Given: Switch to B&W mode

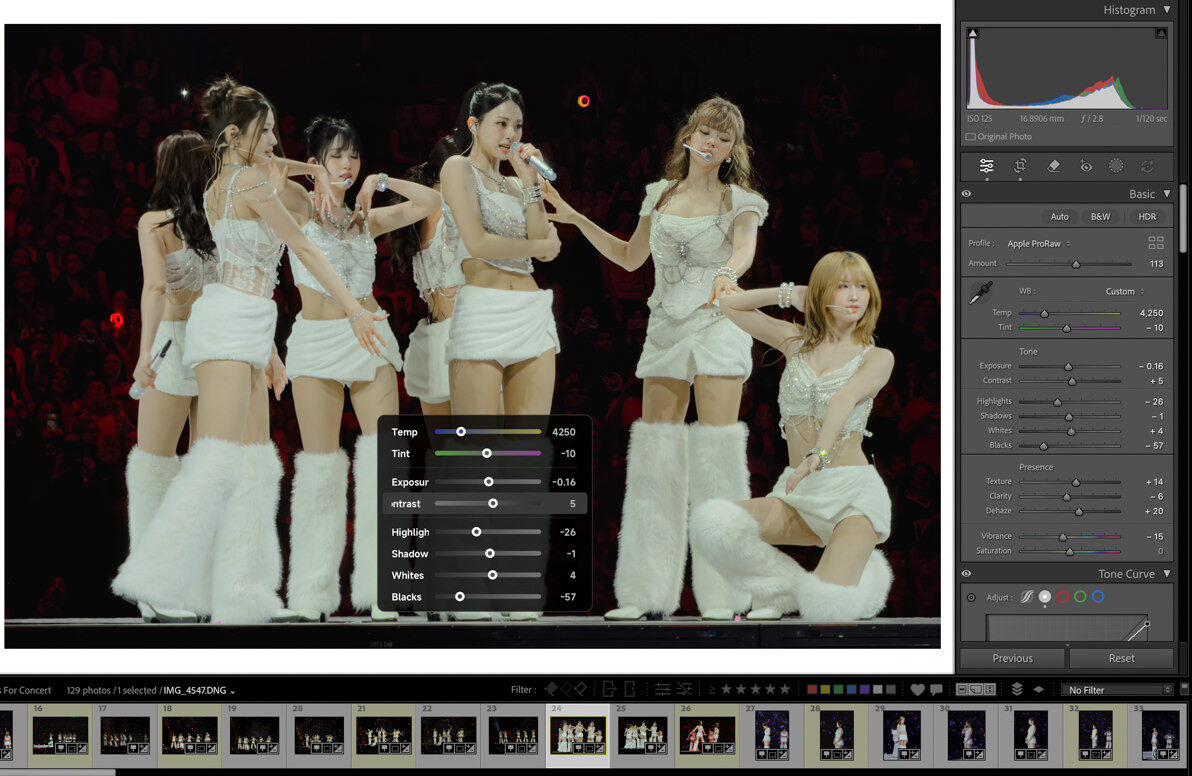Looking at the screenshot, I should coord(1100,216).
